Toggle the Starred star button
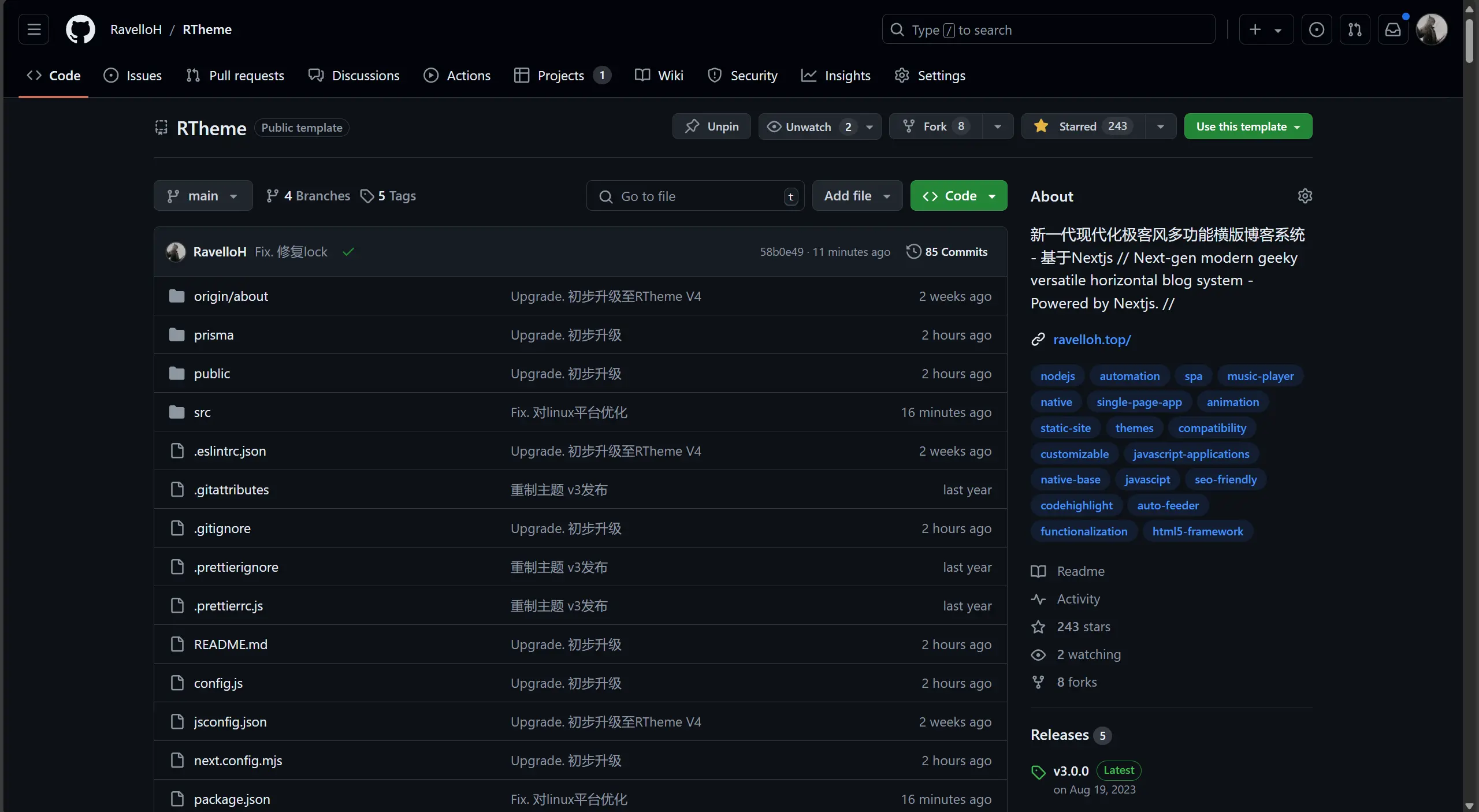Screen dimensions: 1479x812 point(1083,126)
